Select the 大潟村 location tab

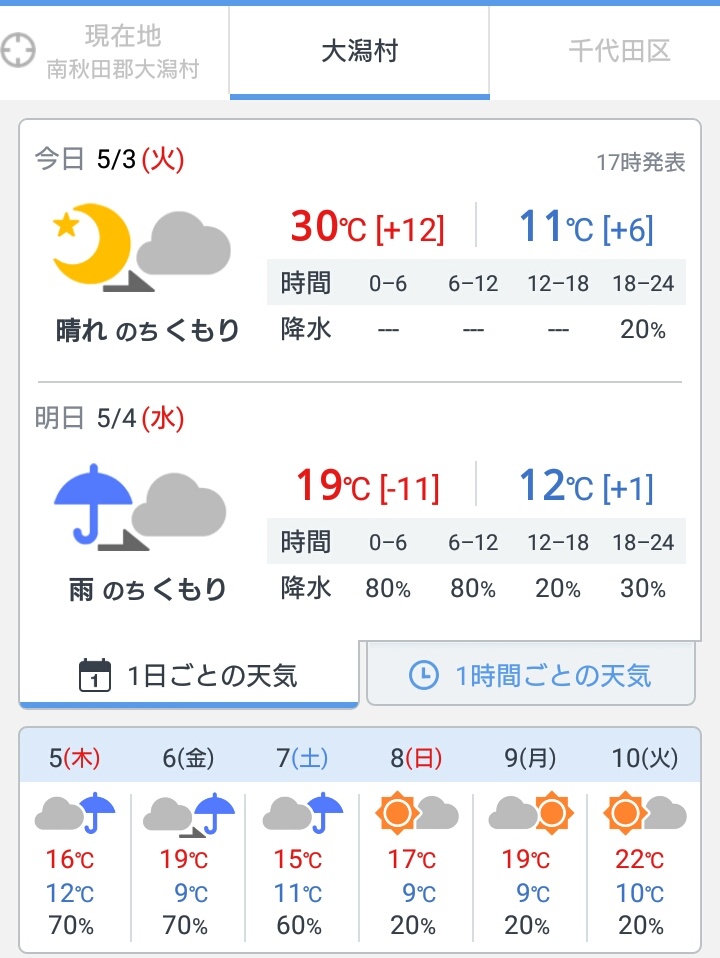coord(359,51)
